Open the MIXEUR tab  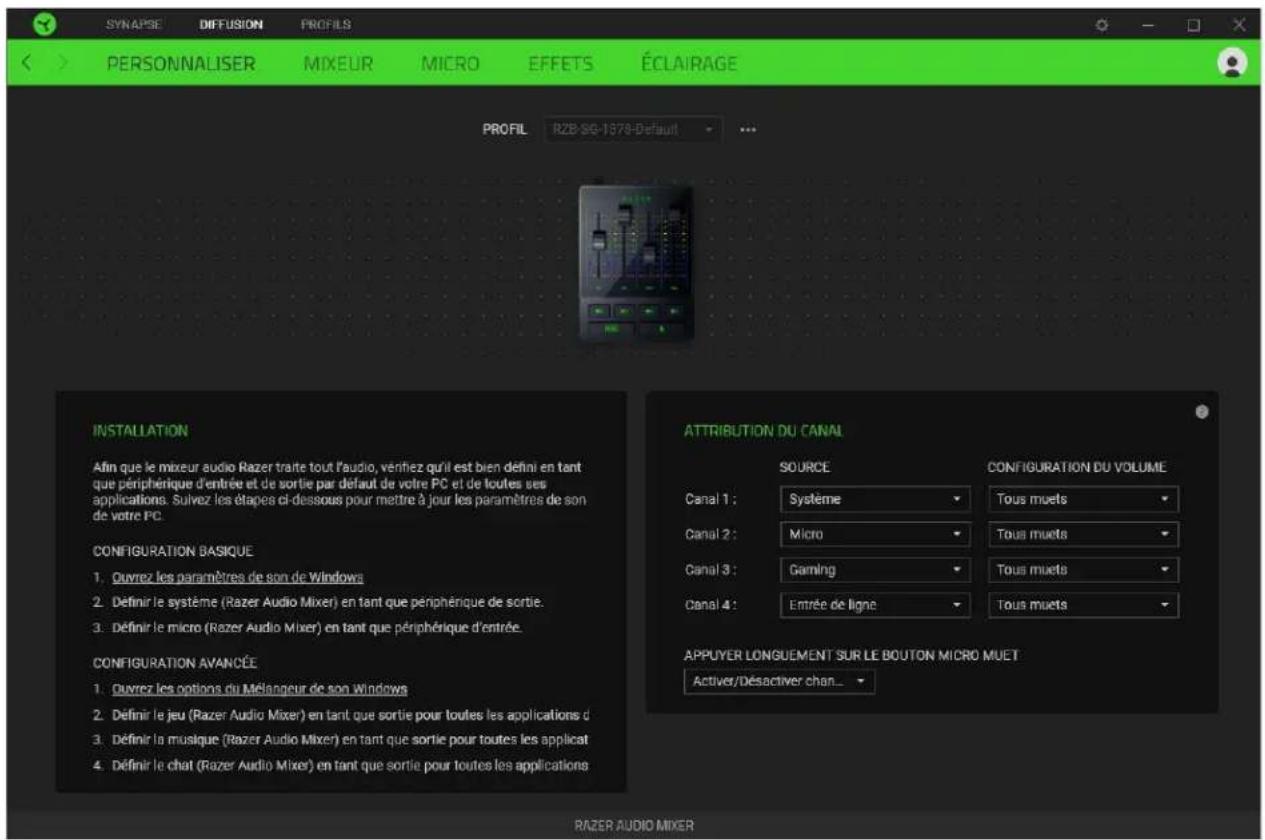(338, 64)
